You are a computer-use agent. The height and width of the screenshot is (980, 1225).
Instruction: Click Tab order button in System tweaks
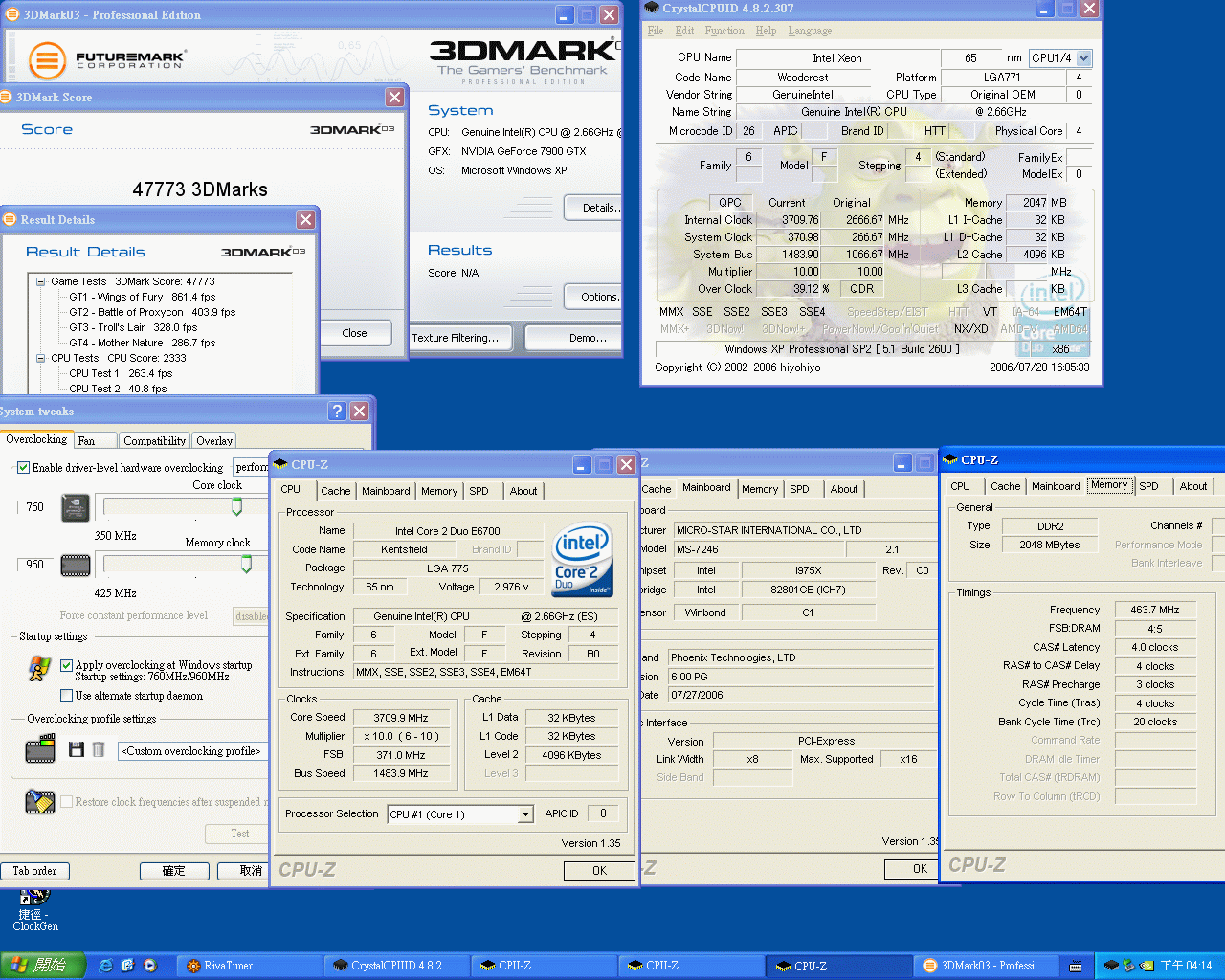34,871
